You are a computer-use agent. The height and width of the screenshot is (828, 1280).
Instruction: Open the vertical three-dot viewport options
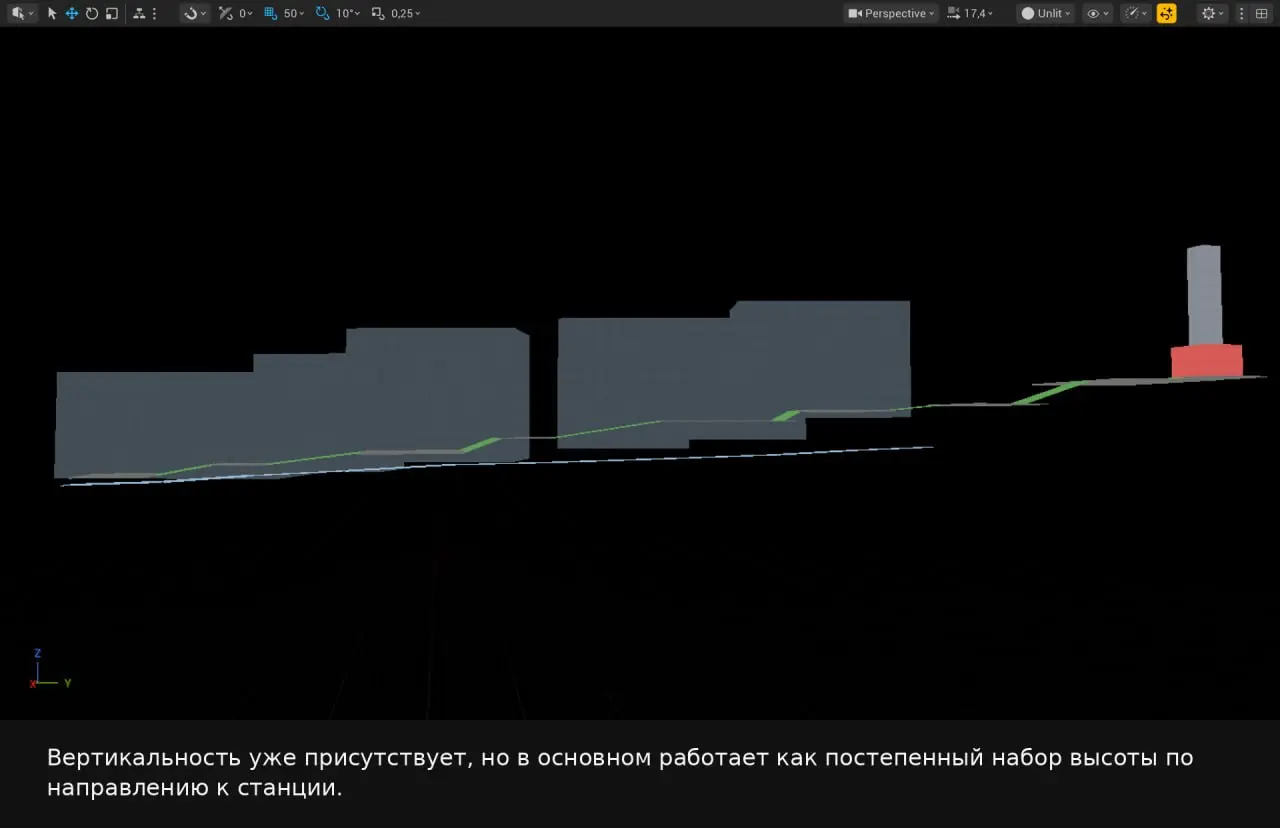pos(1242,13)
